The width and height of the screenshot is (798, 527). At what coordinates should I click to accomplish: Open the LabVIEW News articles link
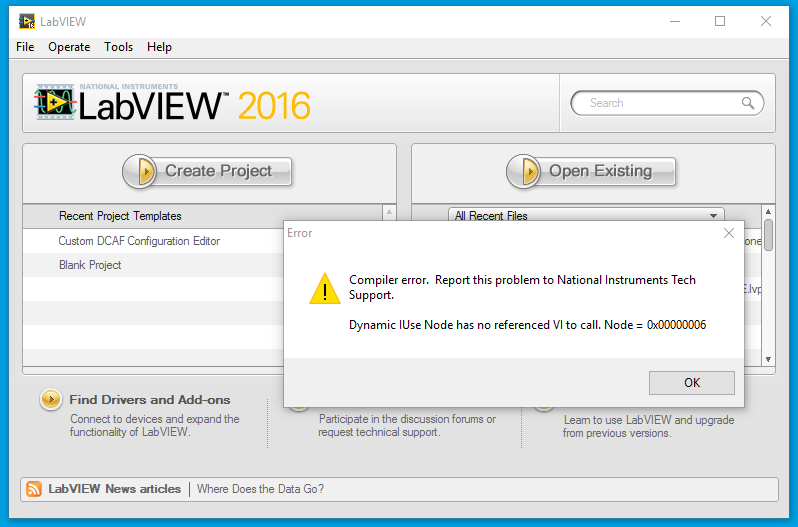[x=115, y=489]
